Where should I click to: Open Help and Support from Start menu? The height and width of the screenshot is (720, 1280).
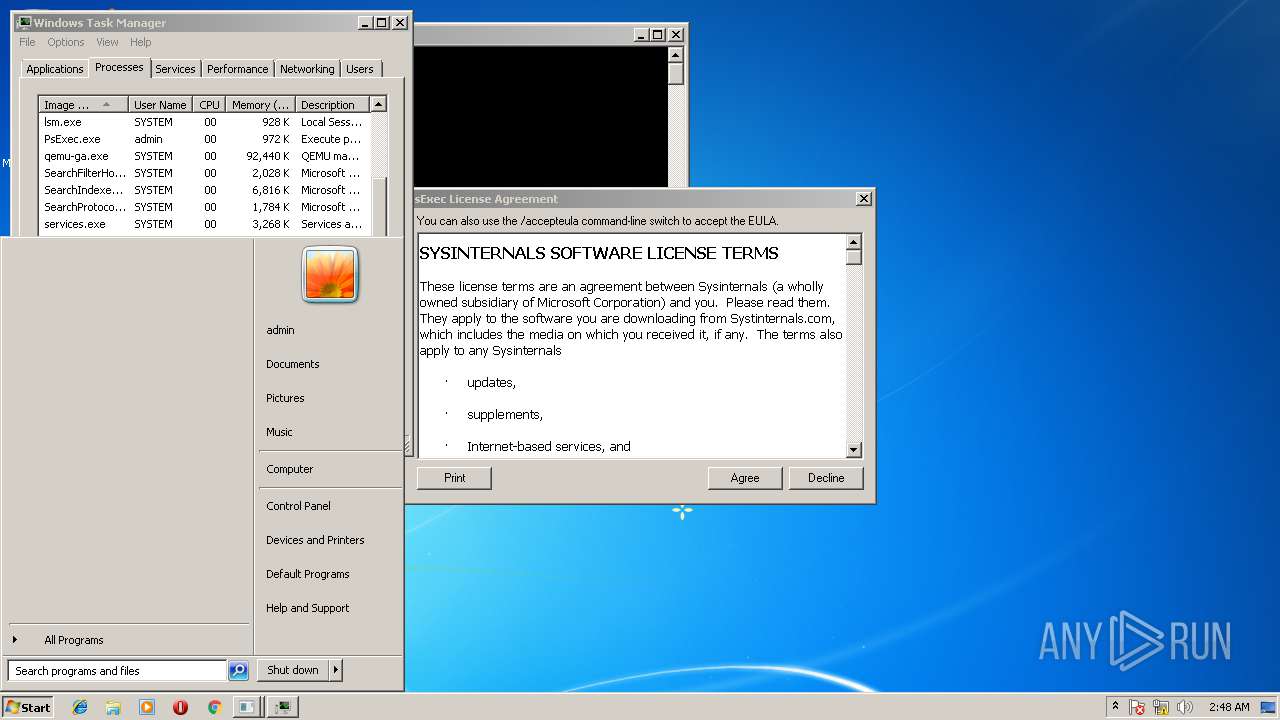click(308, 608)
